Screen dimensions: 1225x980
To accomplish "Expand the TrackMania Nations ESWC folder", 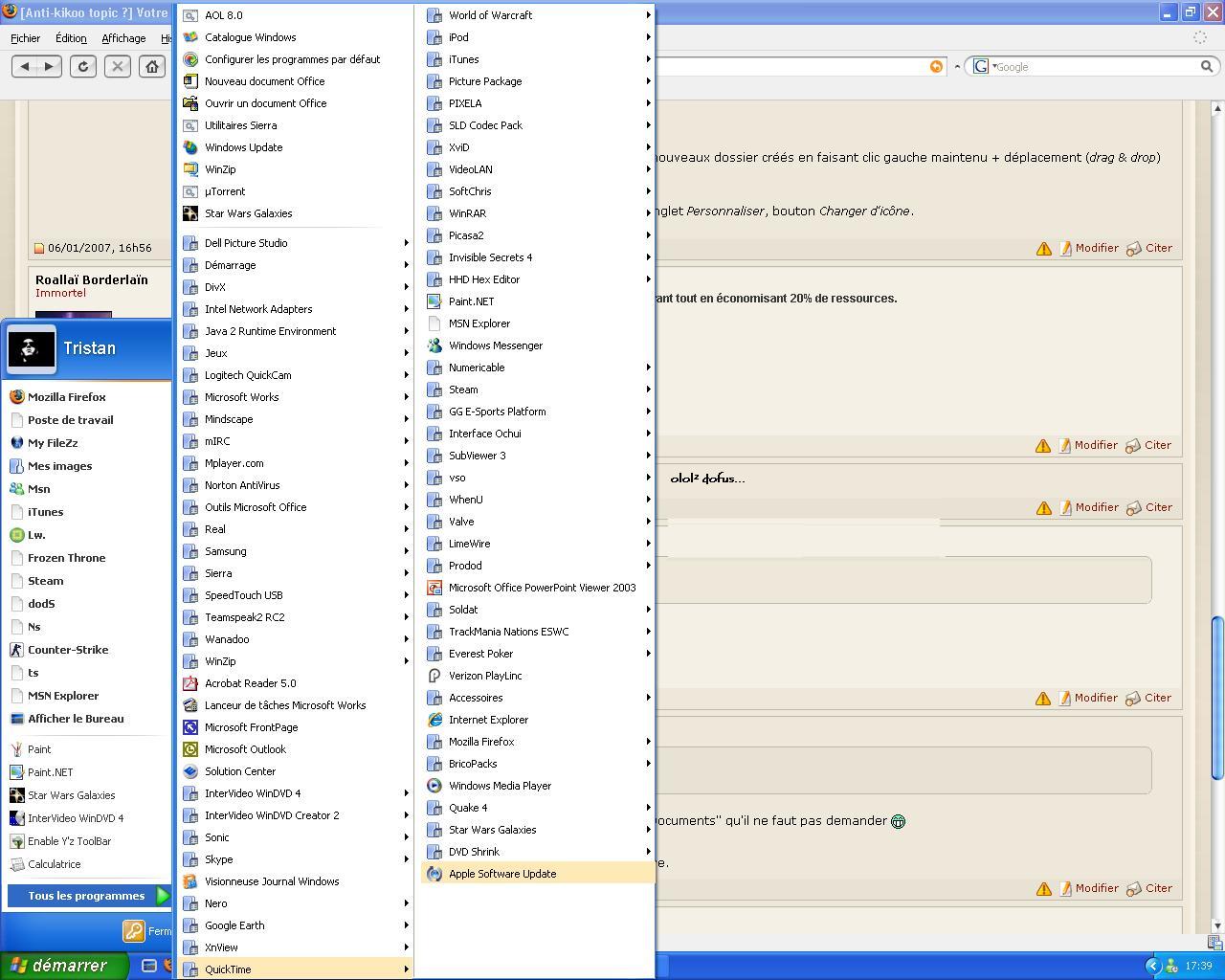I will click(538, 632).
